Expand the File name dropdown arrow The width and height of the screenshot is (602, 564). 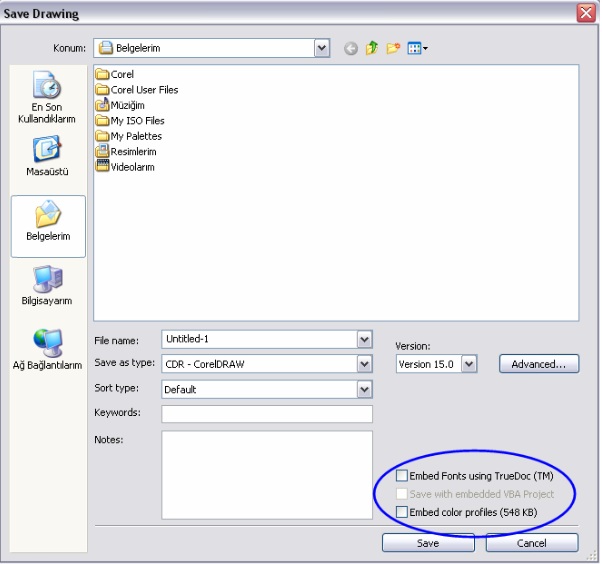(364, 339)
